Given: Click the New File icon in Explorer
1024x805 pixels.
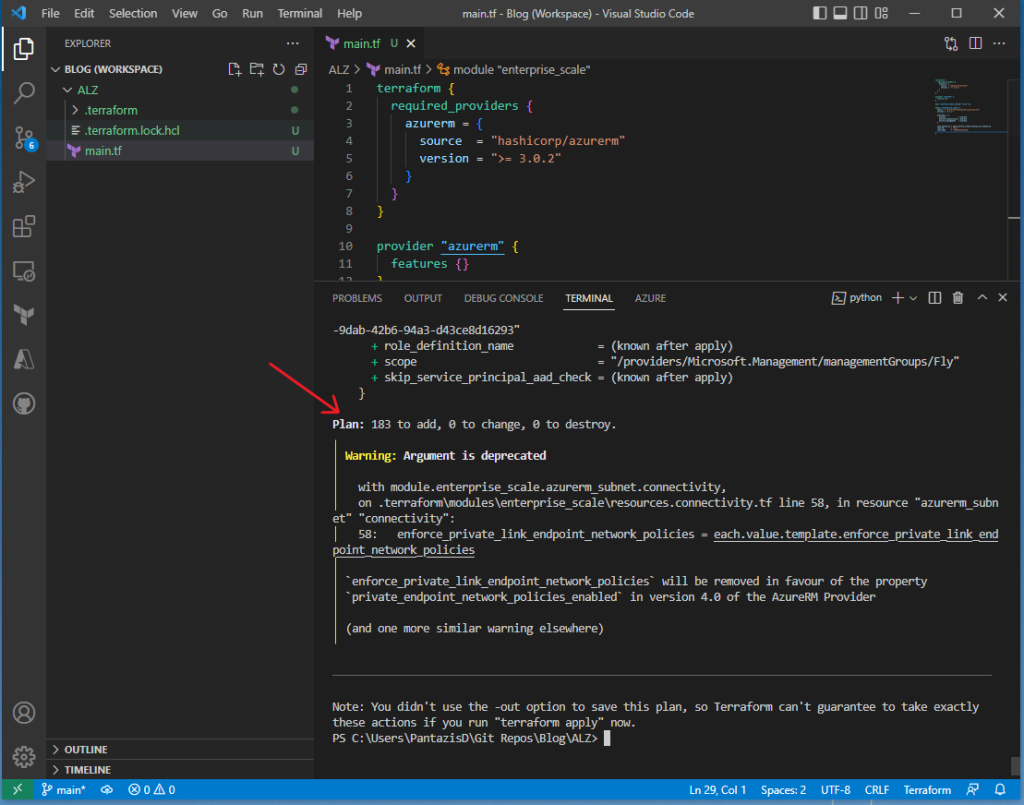Looking at the screenshot, I should coord(234,70).
